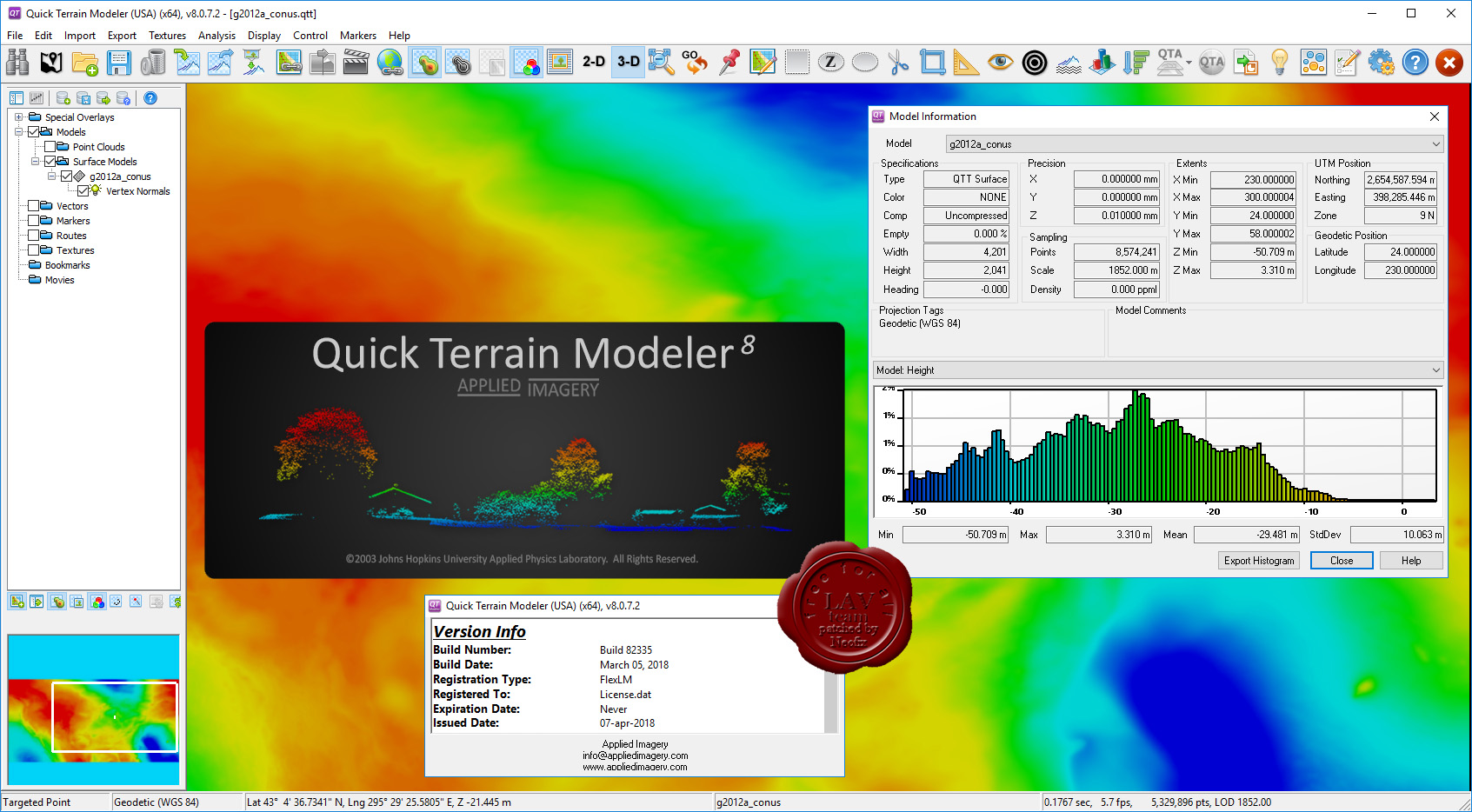Click the film clapperboard movie icon

(x=356, y=63)
